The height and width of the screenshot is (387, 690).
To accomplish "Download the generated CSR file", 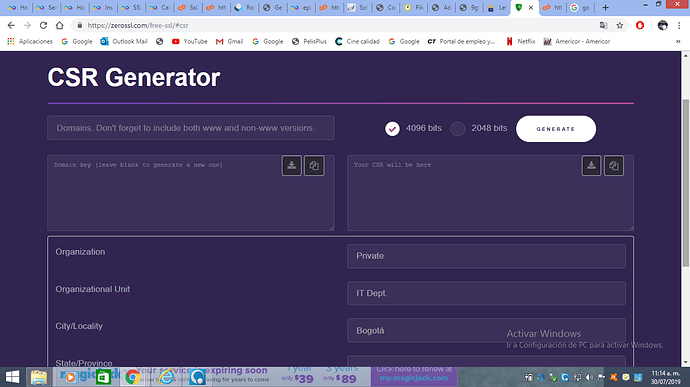I will [591, 166].
